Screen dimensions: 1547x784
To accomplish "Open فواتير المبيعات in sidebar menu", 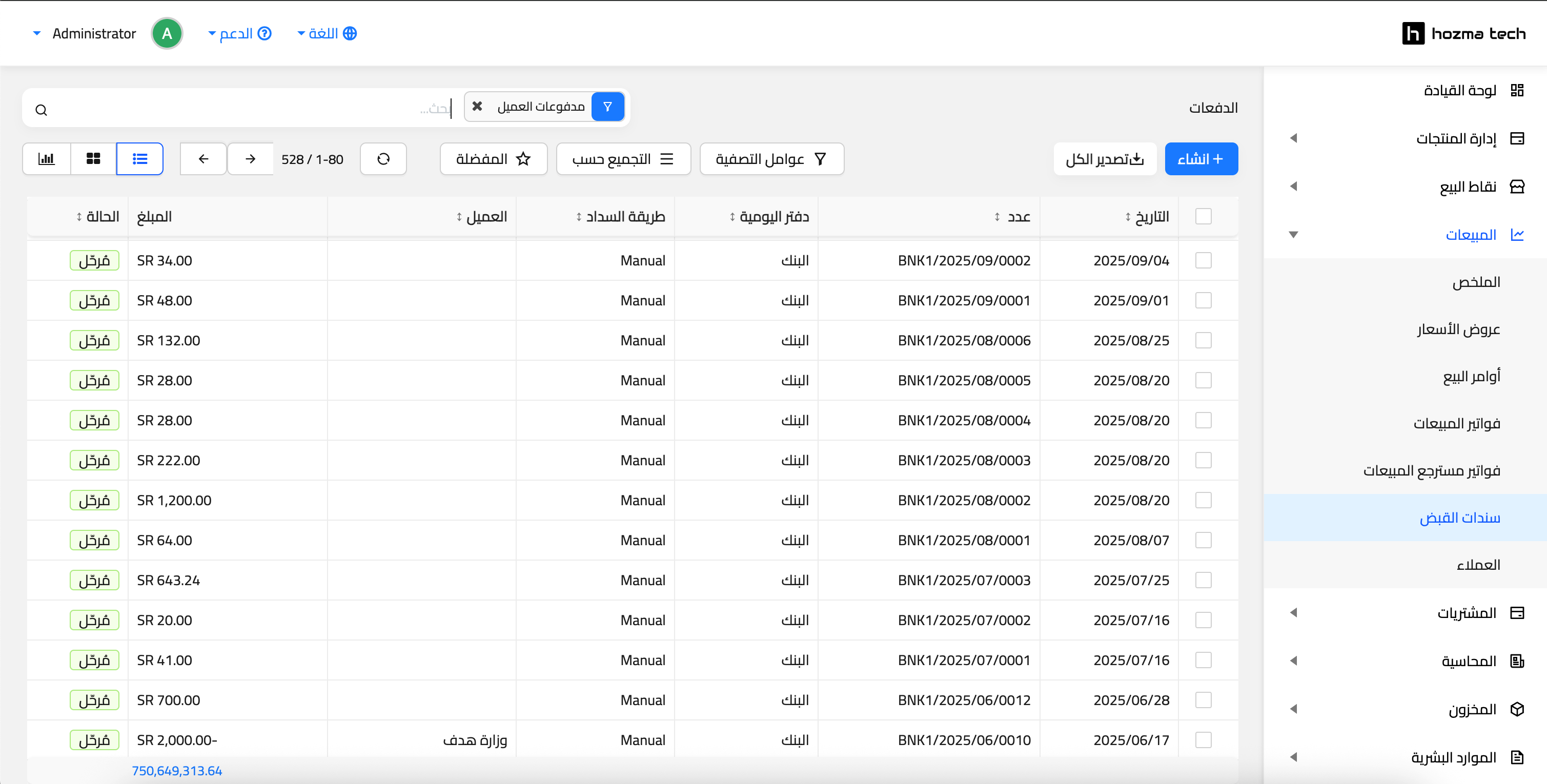I will point(1456,424).
